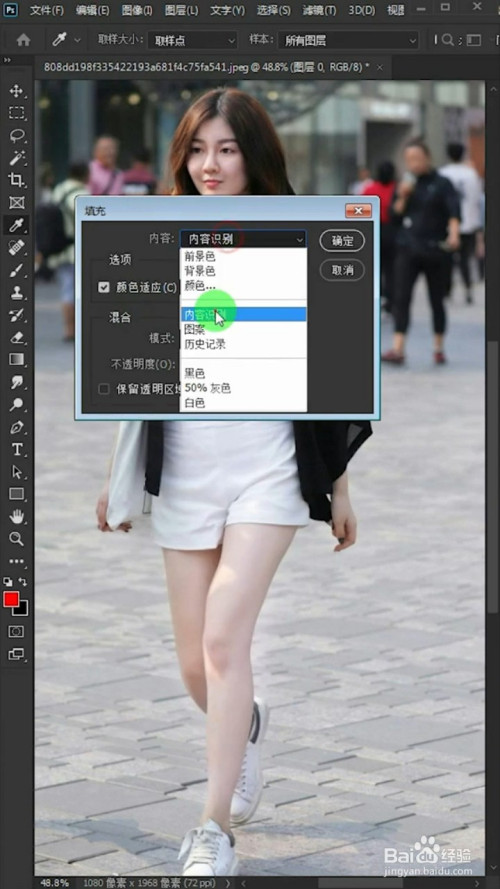Open the 文件(F) menu
Image resolution: width=500 pixels, height=889 pixels.
click(x=46, y=10)
